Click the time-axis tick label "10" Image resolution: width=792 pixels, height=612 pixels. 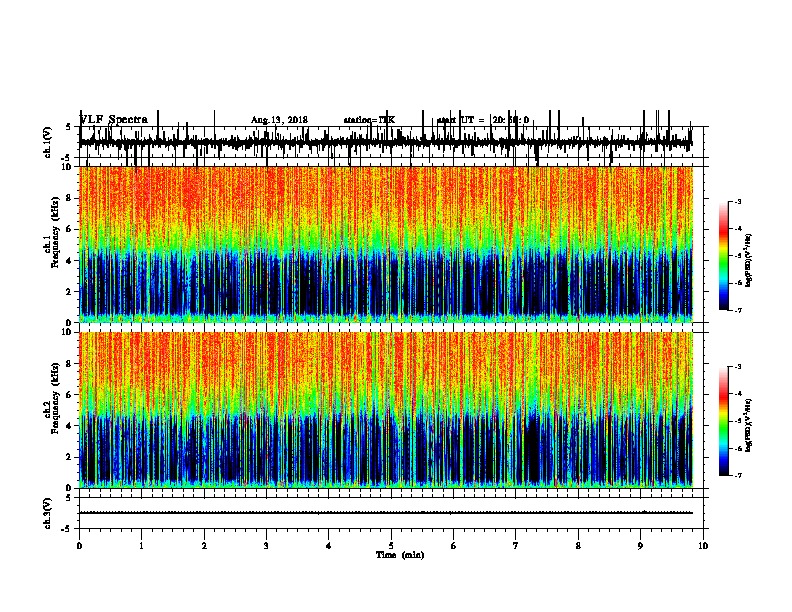[703, 546]
